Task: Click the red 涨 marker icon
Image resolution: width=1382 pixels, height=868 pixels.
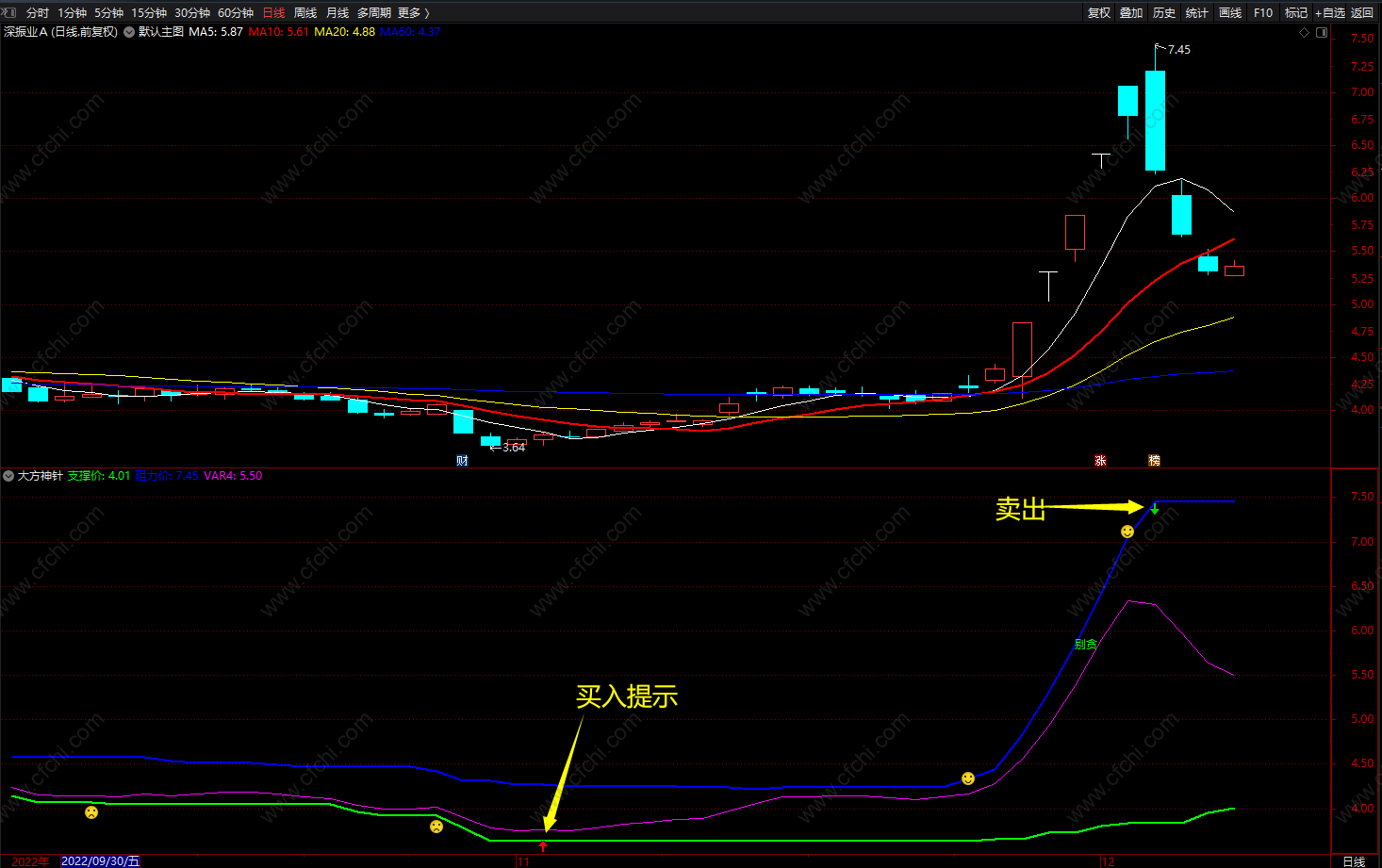Action: (1100, 461)
